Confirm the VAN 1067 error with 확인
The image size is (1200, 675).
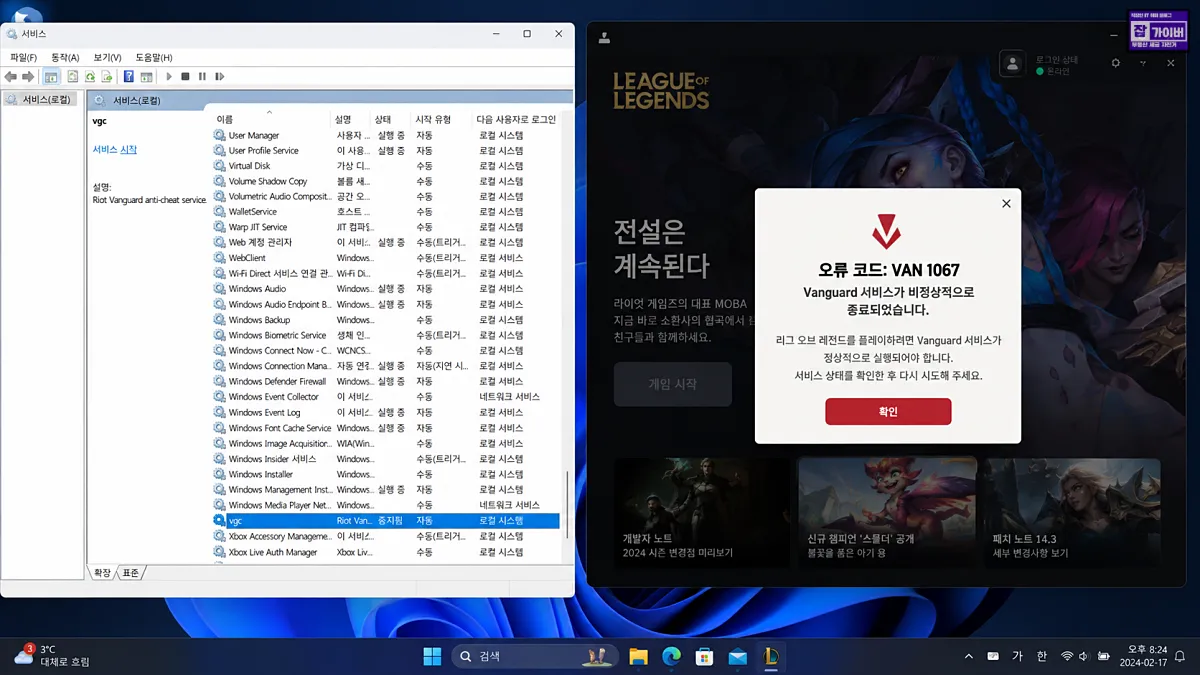click(888, 411)
